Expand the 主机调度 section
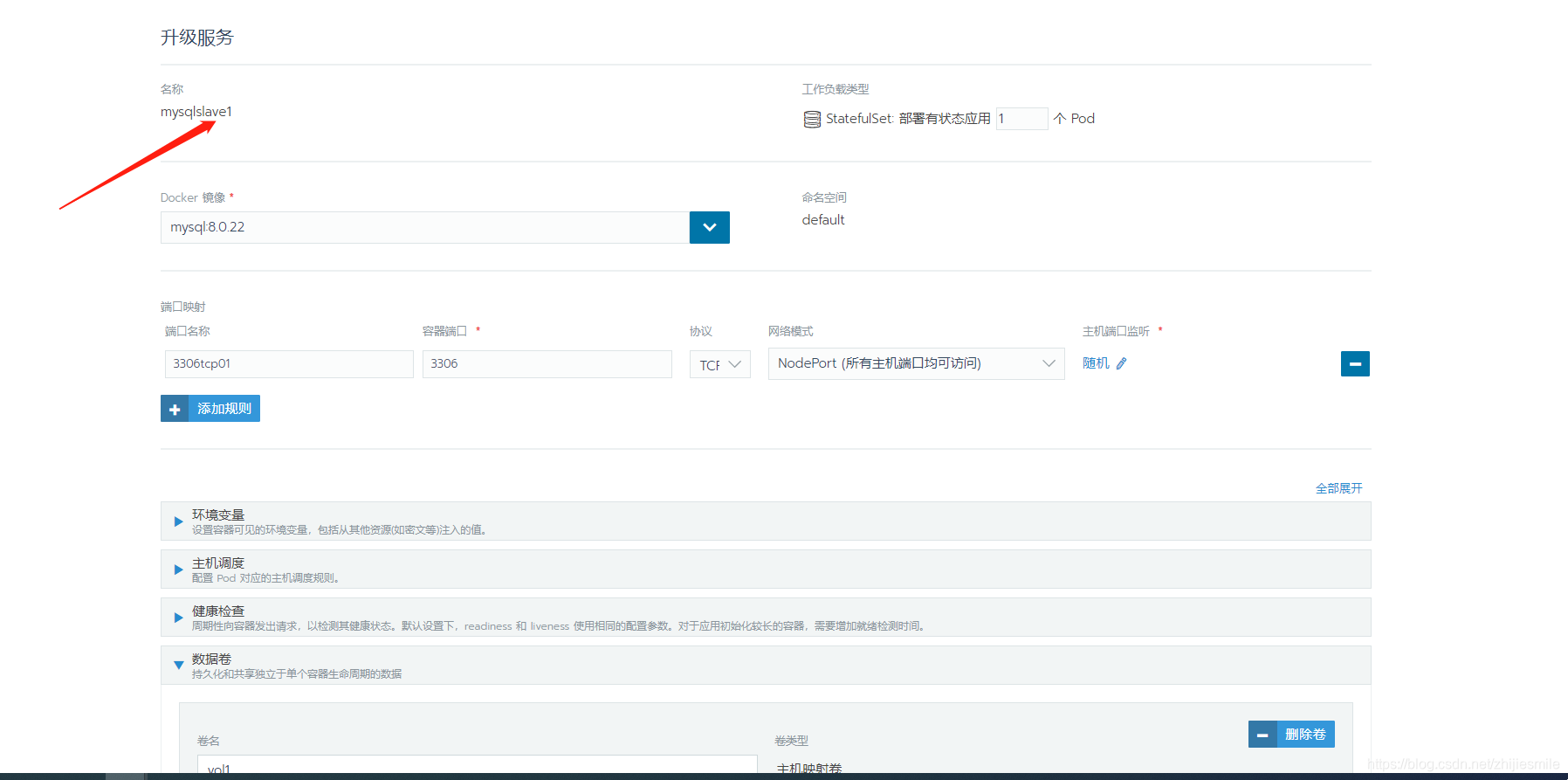The height and width of the screenshot is (780, 1568). [x=766, y=569]
